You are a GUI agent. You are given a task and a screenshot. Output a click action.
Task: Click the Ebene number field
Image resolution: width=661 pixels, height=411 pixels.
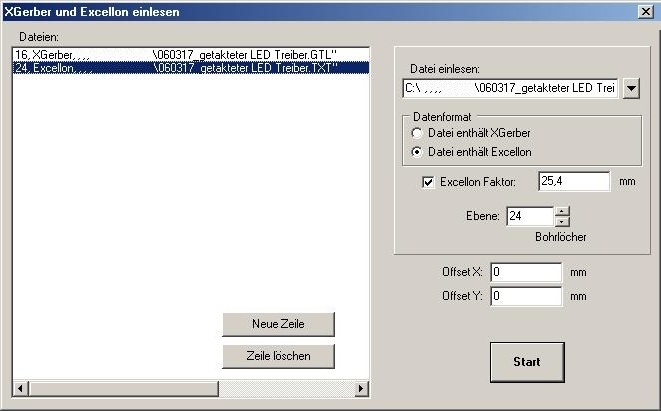click(528, 216)
